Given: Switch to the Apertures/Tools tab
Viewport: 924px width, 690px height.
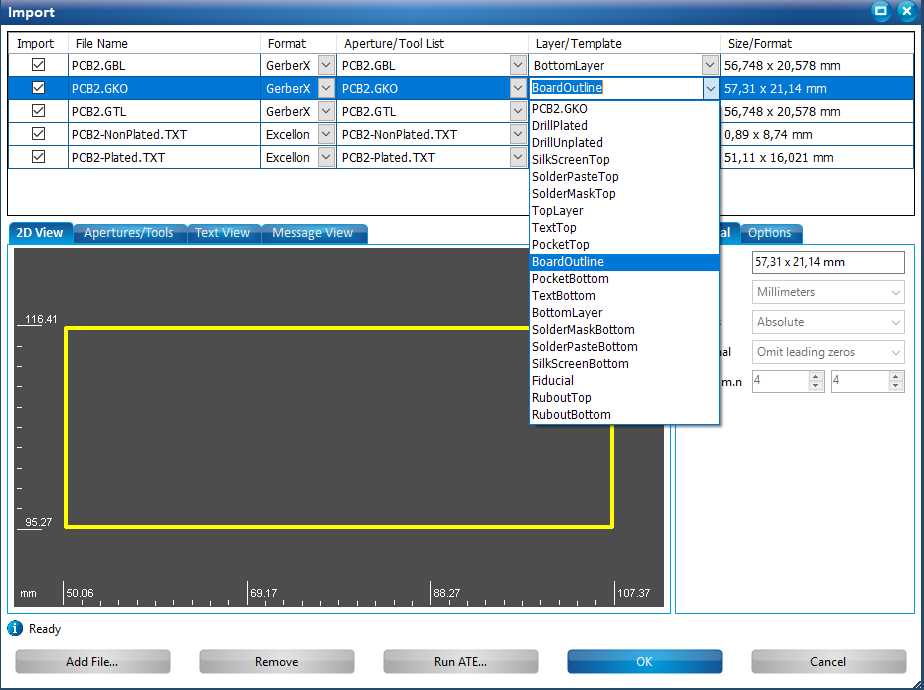Looking at the screenshot, I should [128, 233].
